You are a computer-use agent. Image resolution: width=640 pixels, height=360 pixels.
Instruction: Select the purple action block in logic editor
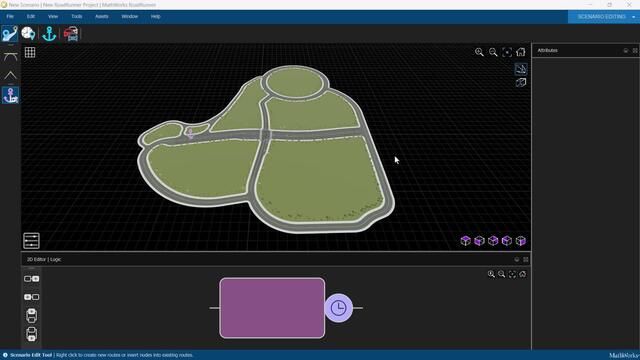[x=272, y=308]
